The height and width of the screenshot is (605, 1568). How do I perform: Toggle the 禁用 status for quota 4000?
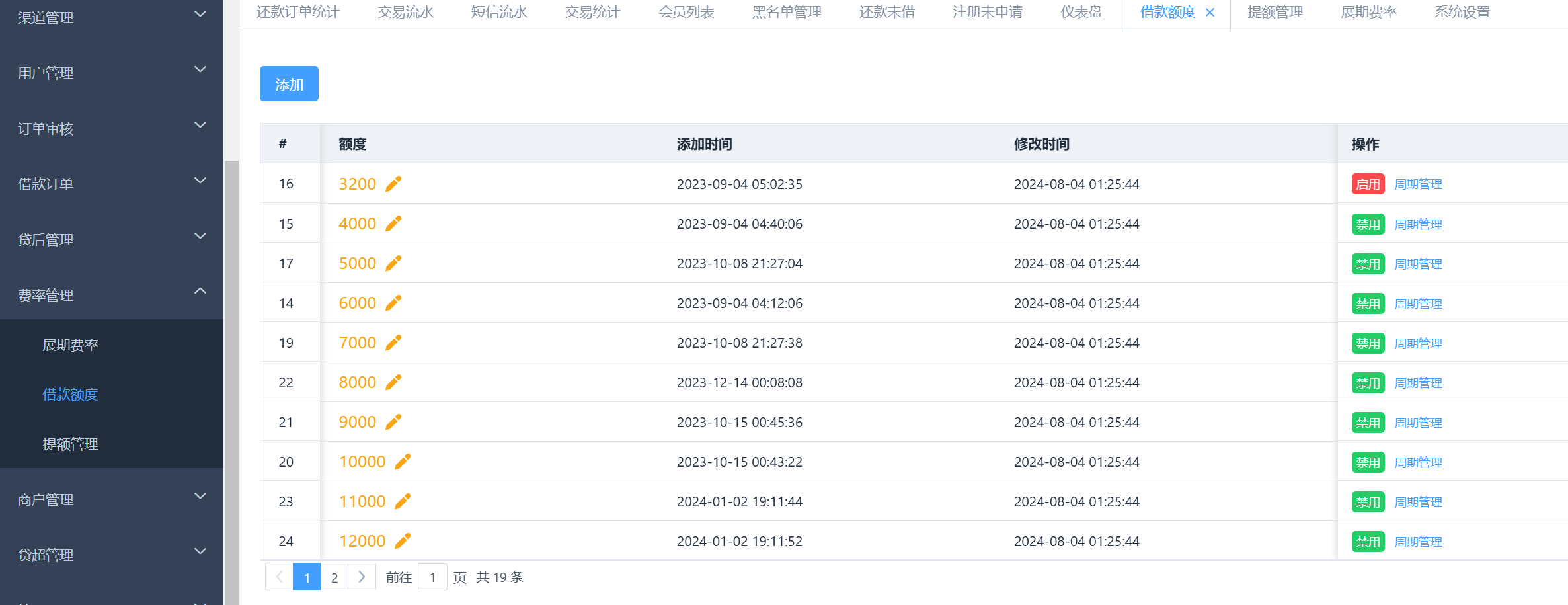point(1368,224)
